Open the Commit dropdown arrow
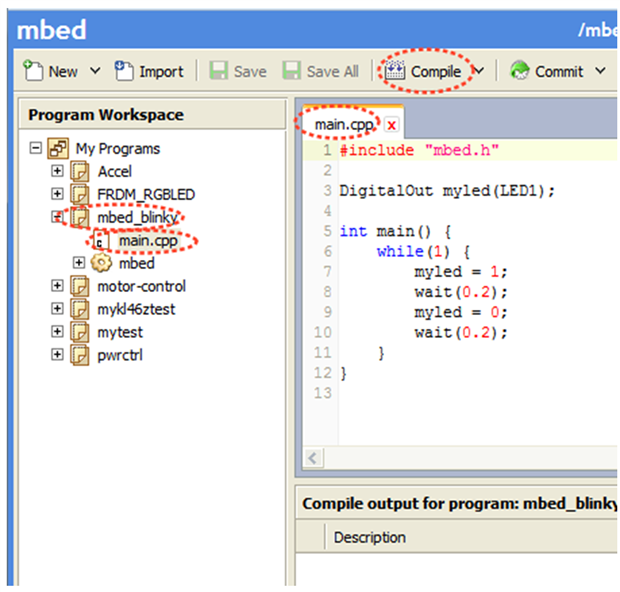Image resolution: width=620 pixels, height=592 pixels. [x=600, y=71]
